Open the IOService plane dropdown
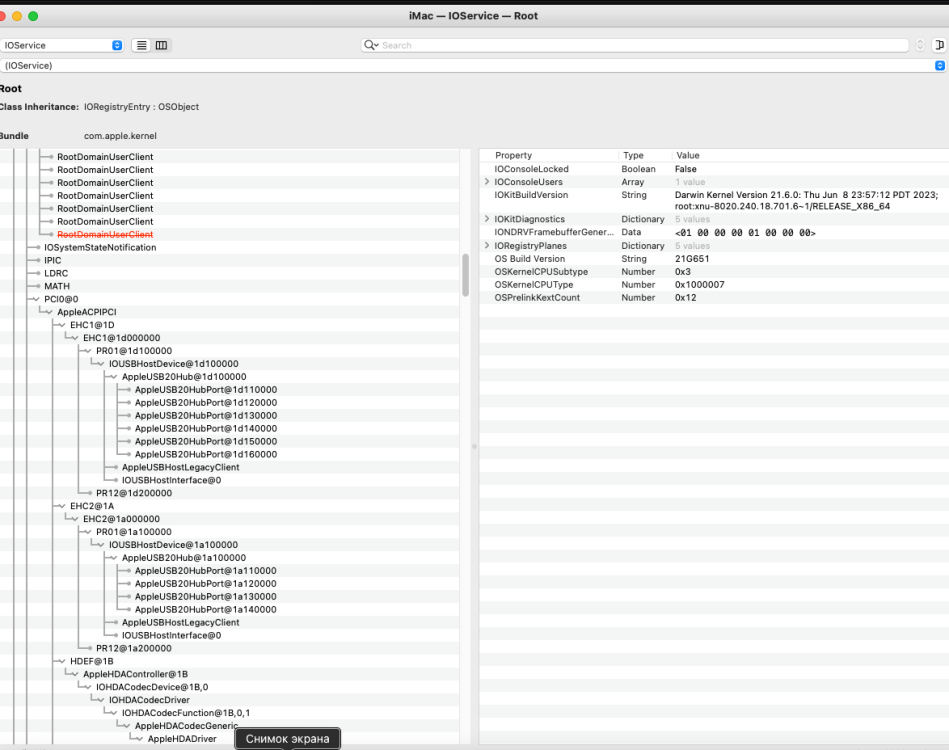Screen dimensions: 949x750 (62, 45)
